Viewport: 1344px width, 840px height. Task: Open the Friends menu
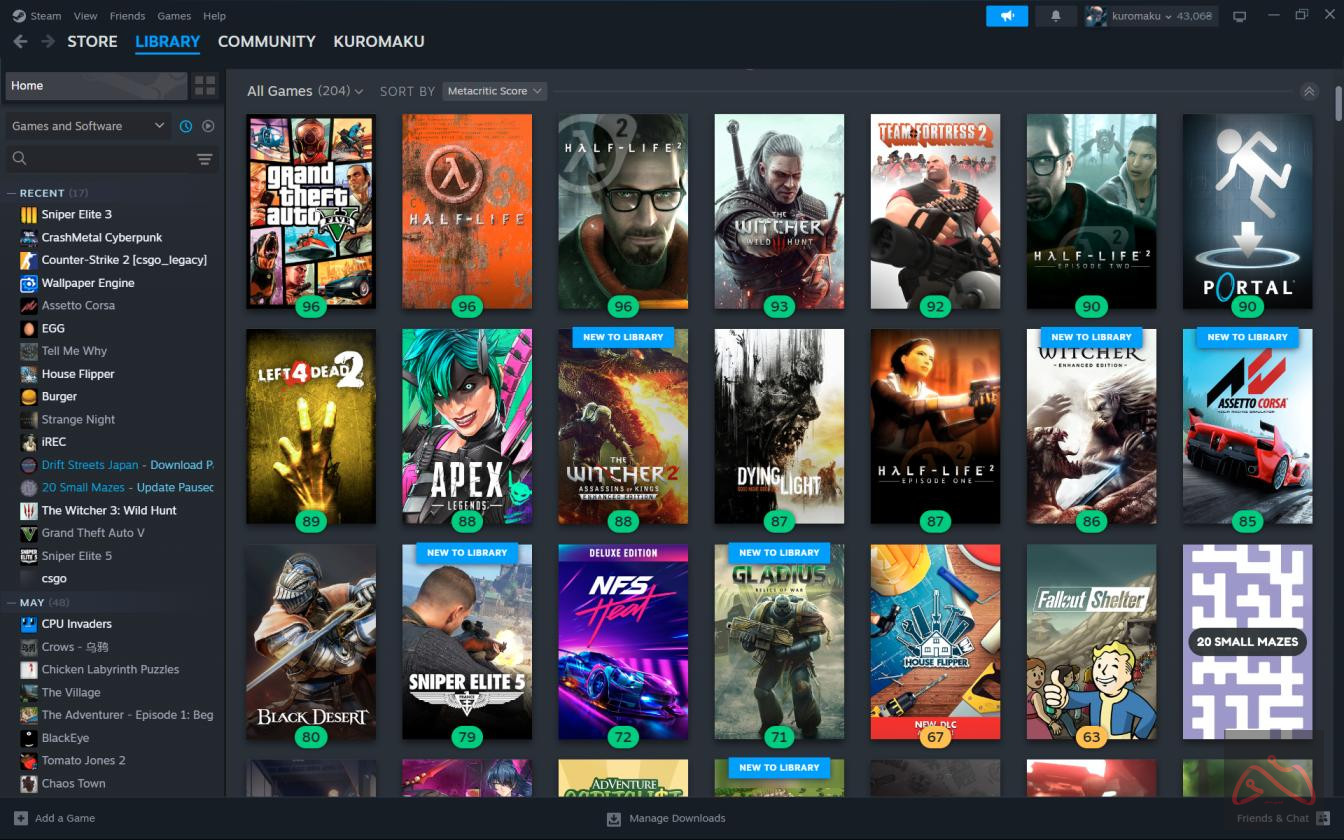pos(127,16)
